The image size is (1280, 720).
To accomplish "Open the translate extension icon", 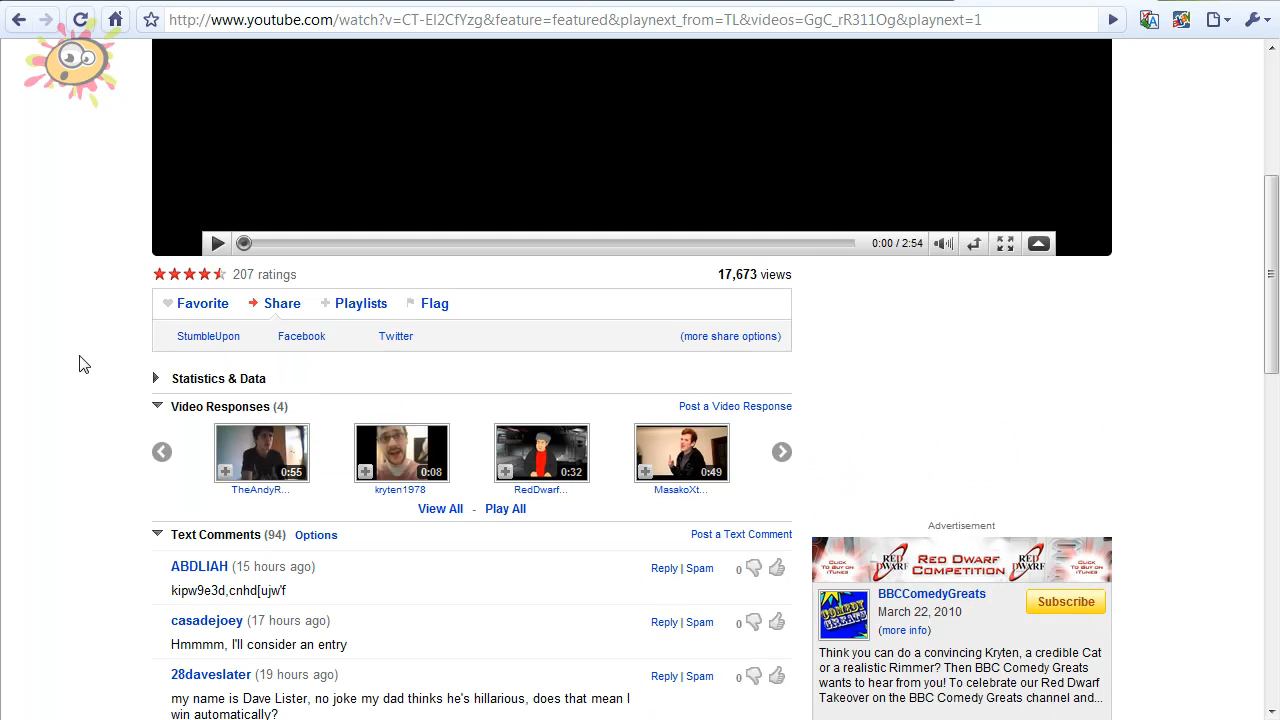I will point(1149,19).
